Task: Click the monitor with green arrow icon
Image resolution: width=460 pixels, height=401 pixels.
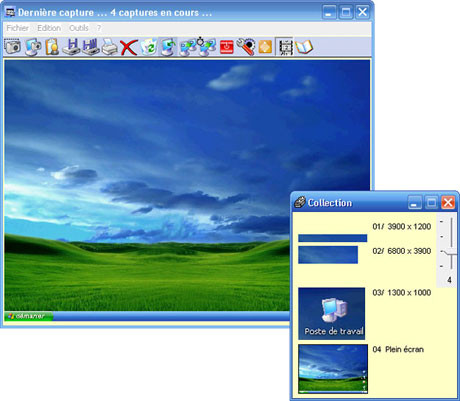Action: (x=168, y=47)
